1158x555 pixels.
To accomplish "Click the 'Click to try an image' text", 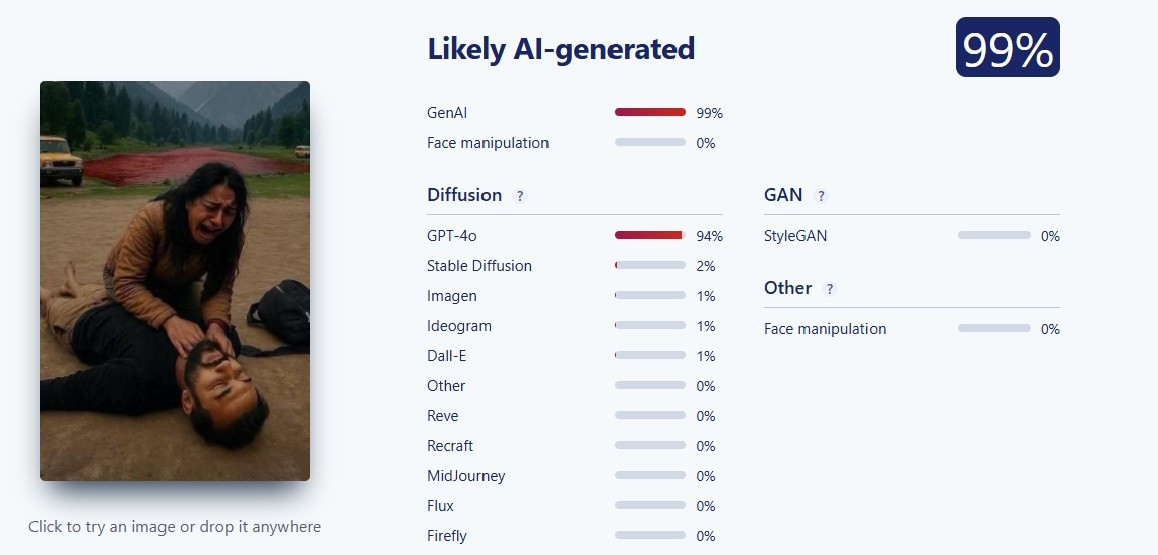I will coord(174,527).
